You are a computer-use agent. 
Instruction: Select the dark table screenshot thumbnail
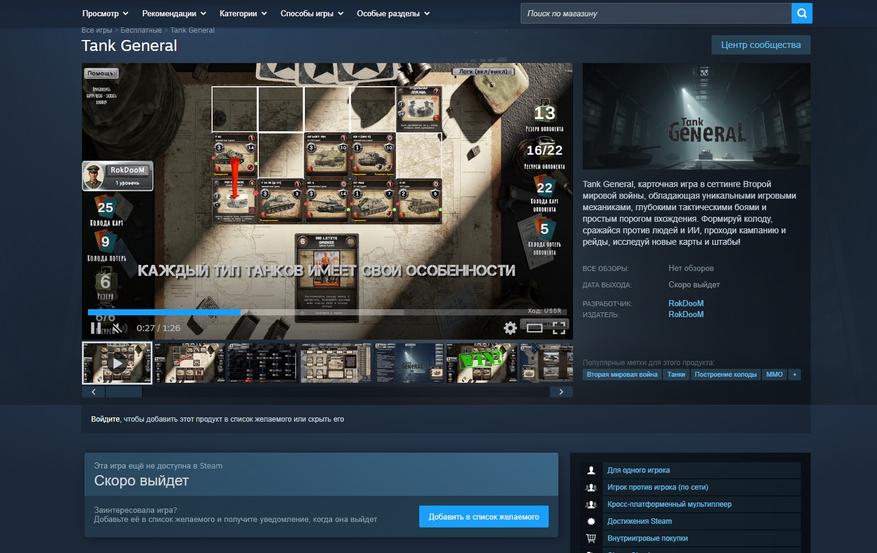click(x=262, y=363)
